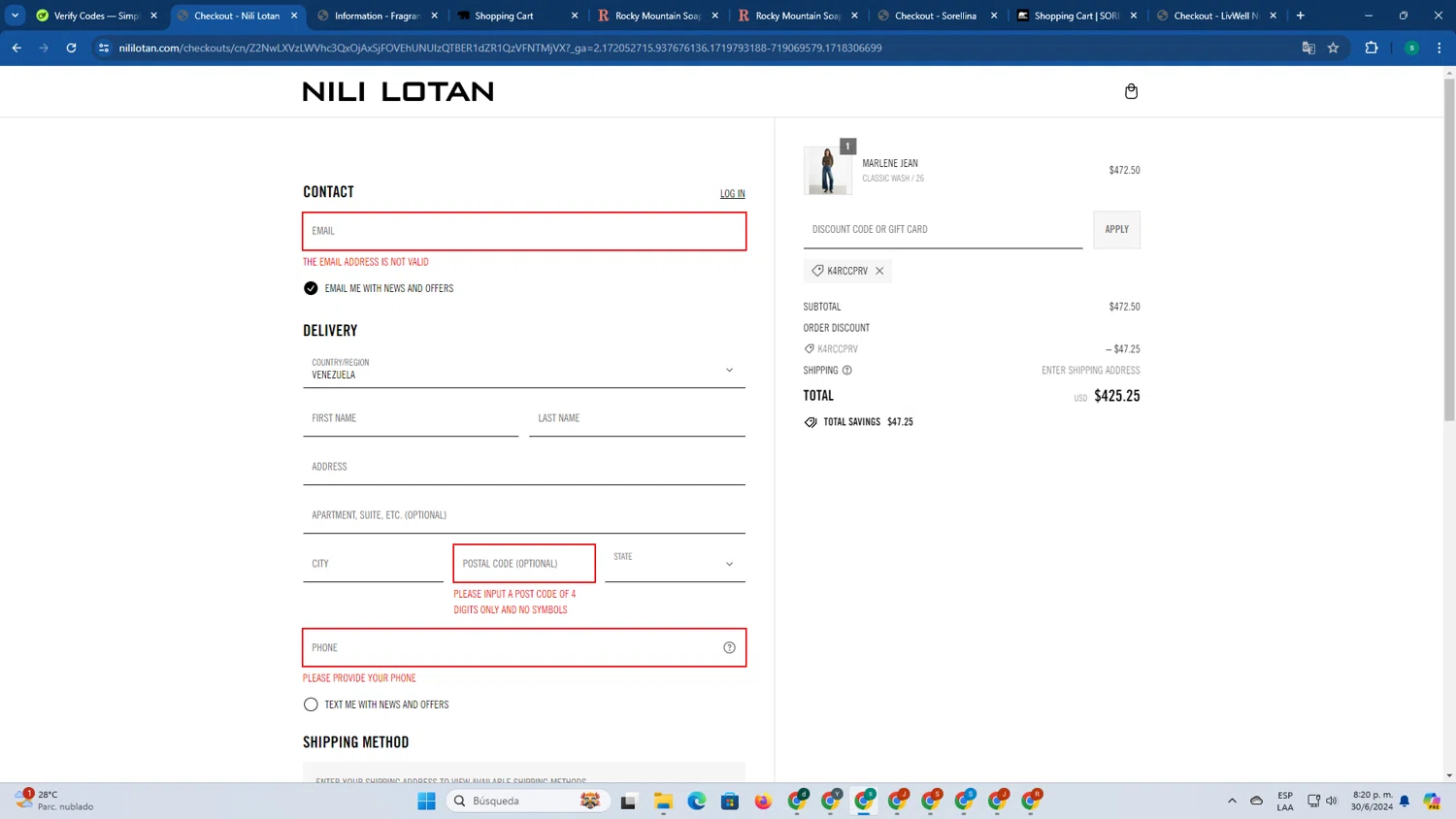Click the Apply discount button

click(x=1116, y=230)
